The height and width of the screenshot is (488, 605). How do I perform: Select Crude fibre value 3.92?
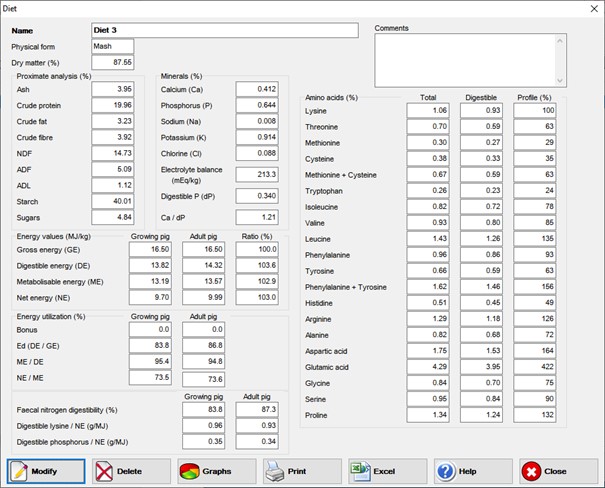(x=113, y=137)
